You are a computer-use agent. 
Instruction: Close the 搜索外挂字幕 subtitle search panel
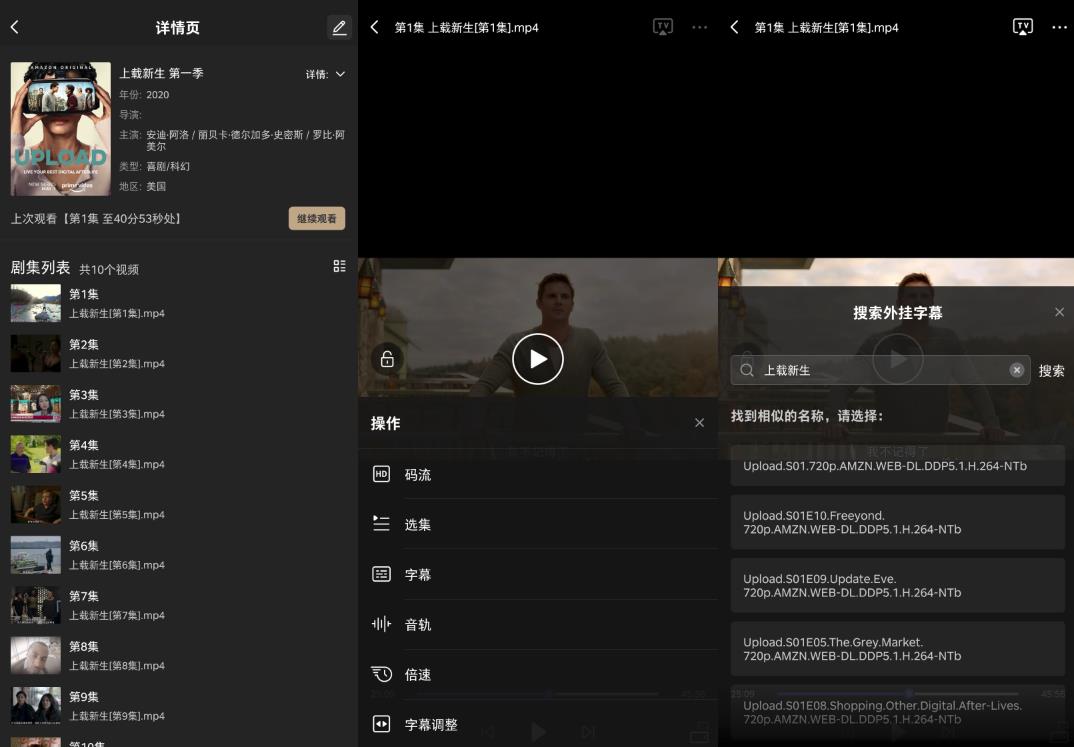click(x=1059, y=311)
